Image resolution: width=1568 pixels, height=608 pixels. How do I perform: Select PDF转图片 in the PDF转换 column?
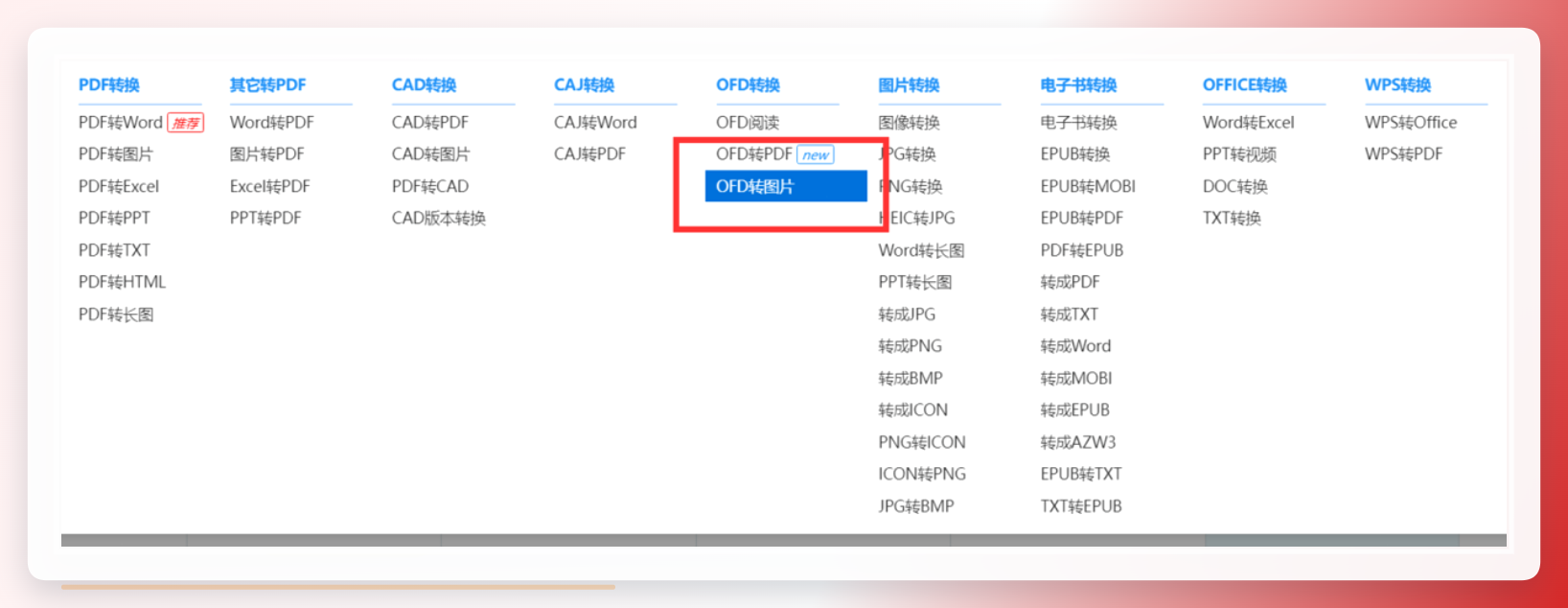116,154
